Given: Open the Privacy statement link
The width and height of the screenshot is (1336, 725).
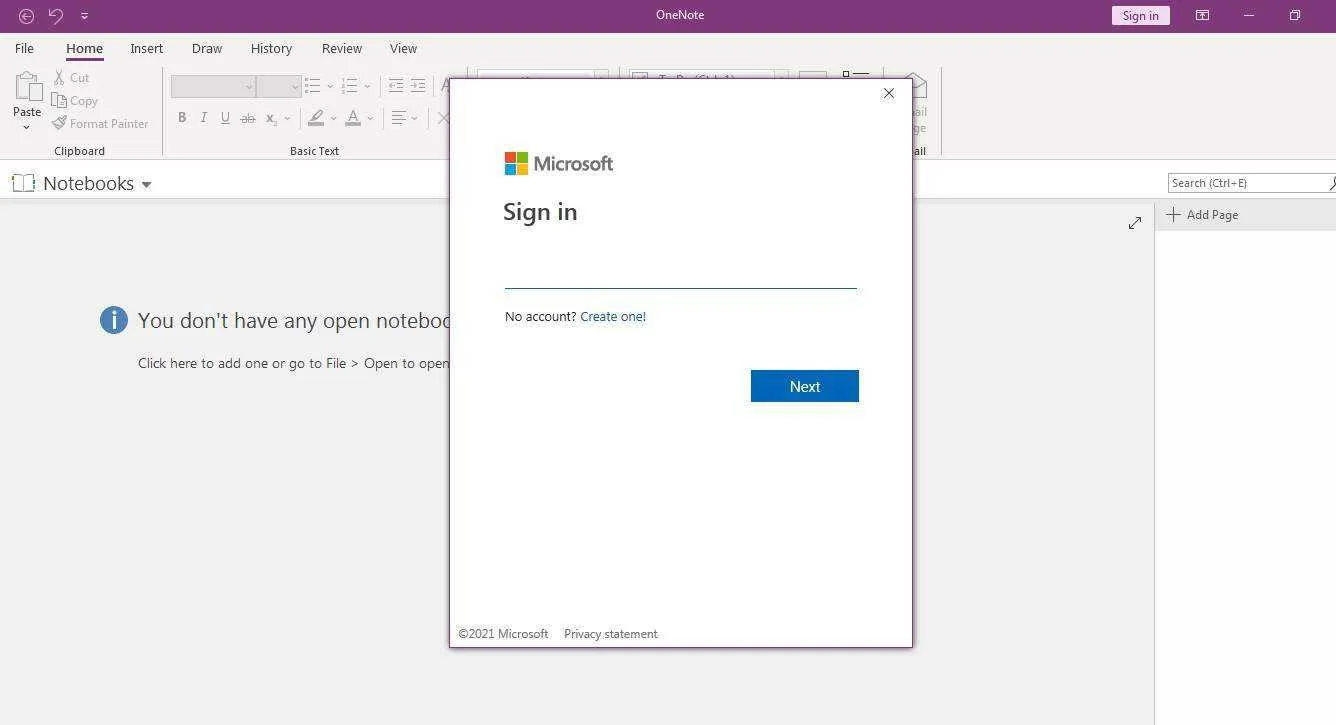Looking at the screenshot, I should point(611,634).
